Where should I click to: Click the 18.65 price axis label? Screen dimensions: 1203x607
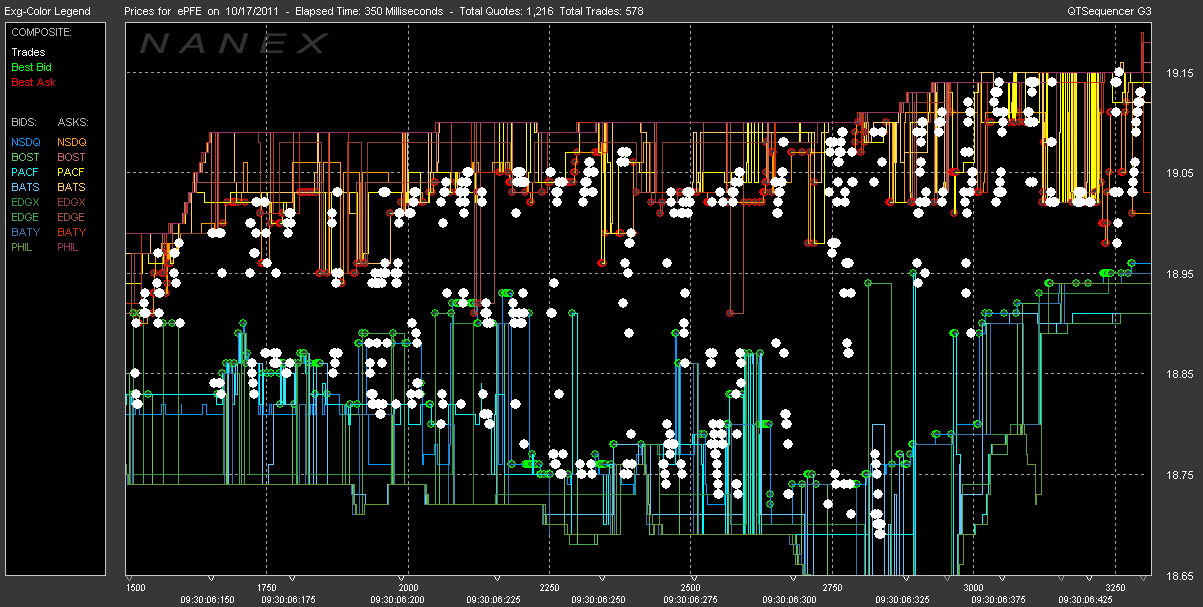click(1180, 575)
